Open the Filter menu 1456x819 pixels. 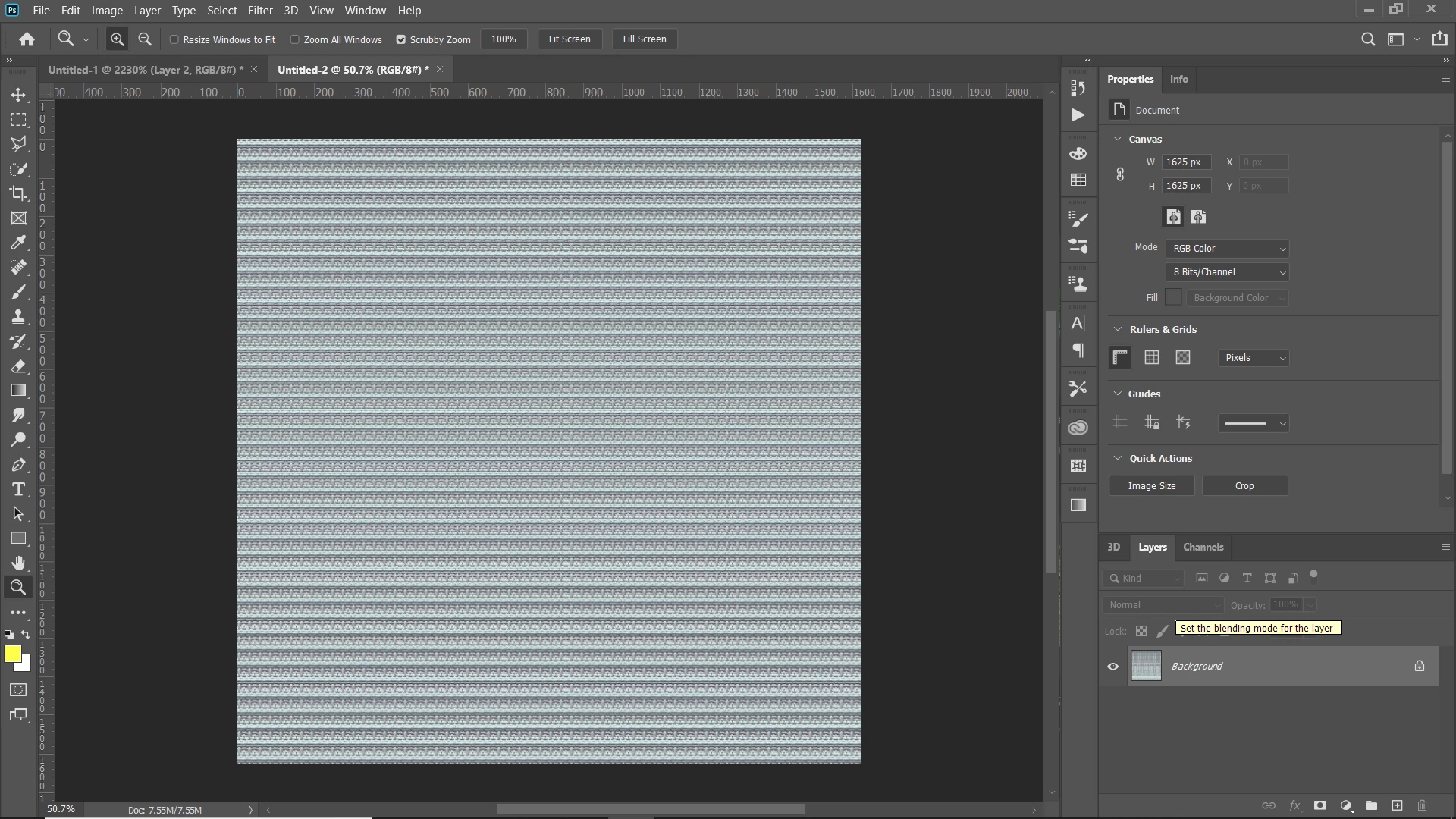tap(259, 11)
